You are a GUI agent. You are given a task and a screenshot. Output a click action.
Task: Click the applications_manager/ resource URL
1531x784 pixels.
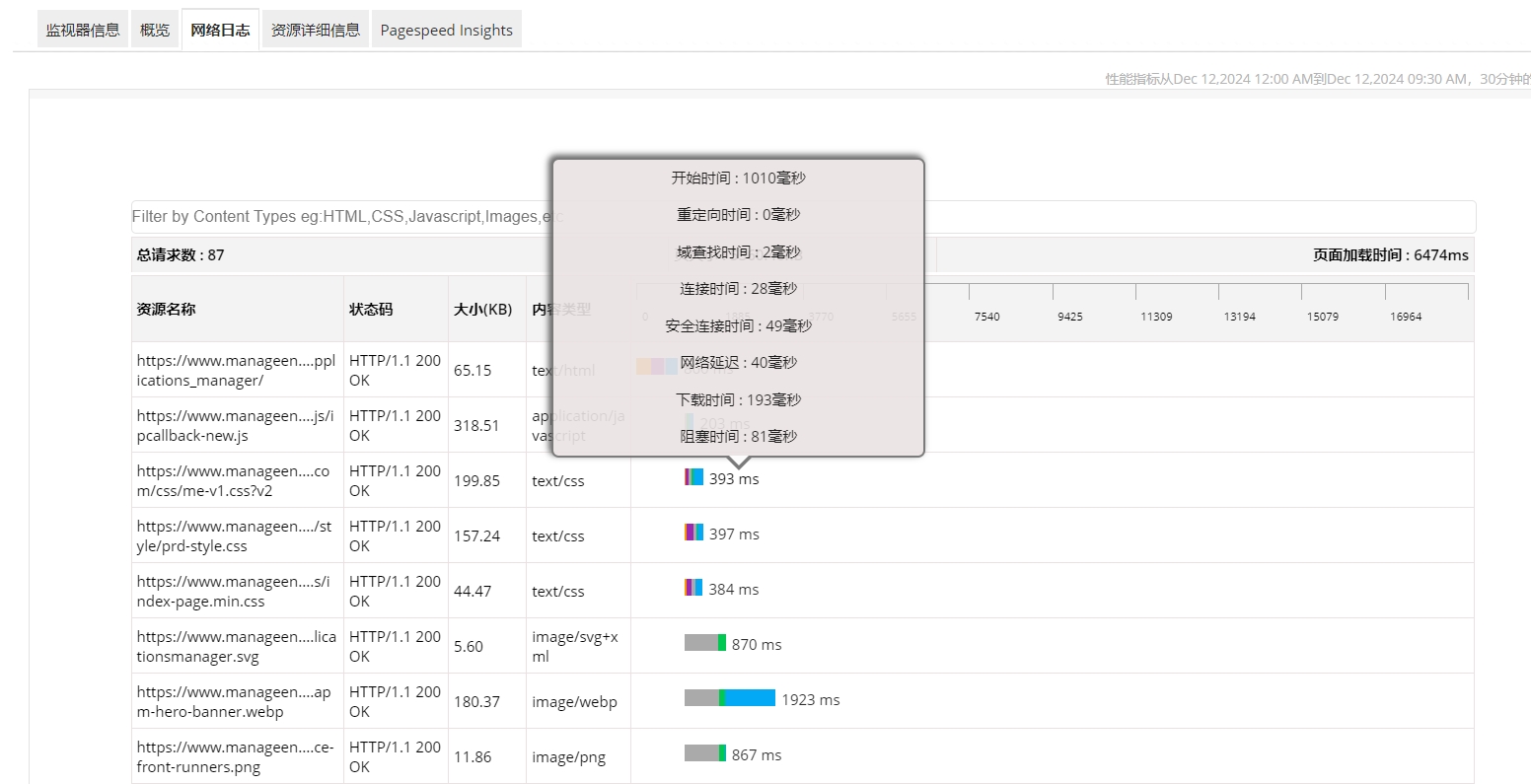(x=237, y=370)
